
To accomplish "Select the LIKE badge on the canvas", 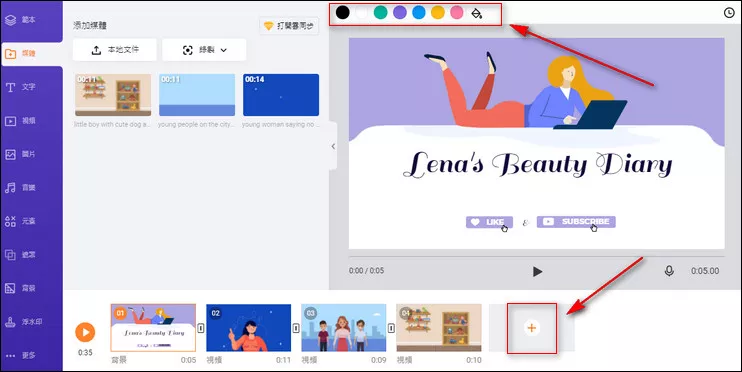I will click(x=489, y=222).
